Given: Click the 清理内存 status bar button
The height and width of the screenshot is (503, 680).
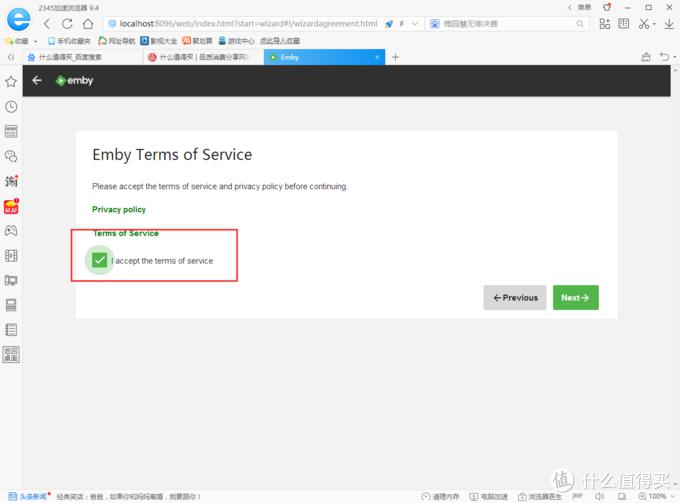Looking at the screenshot, I should (440, 496).
